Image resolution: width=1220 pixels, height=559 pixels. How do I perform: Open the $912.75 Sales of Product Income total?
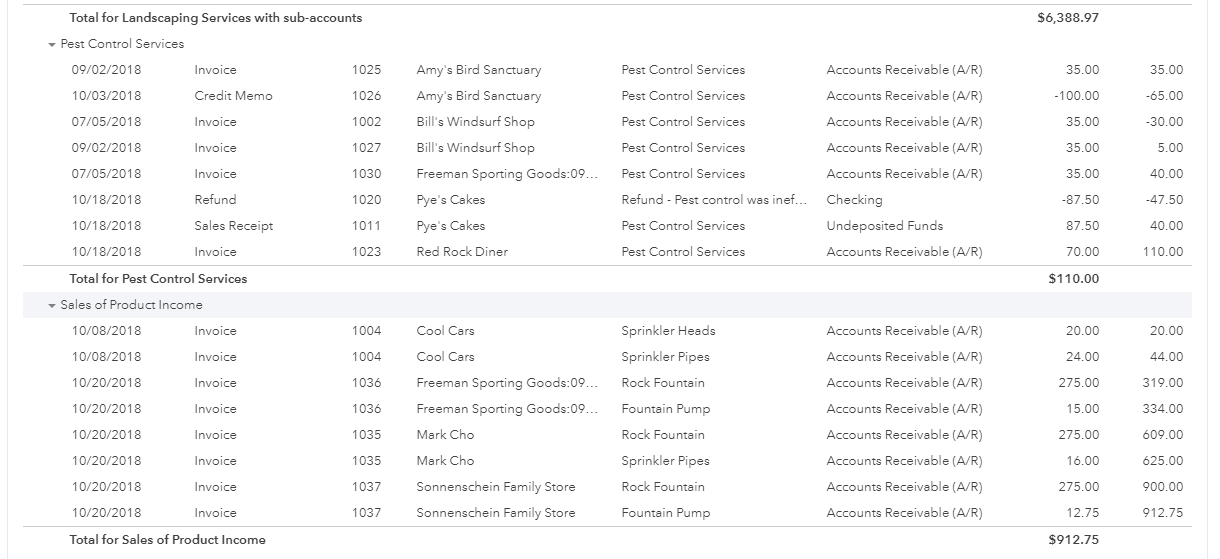point(1073,540)
